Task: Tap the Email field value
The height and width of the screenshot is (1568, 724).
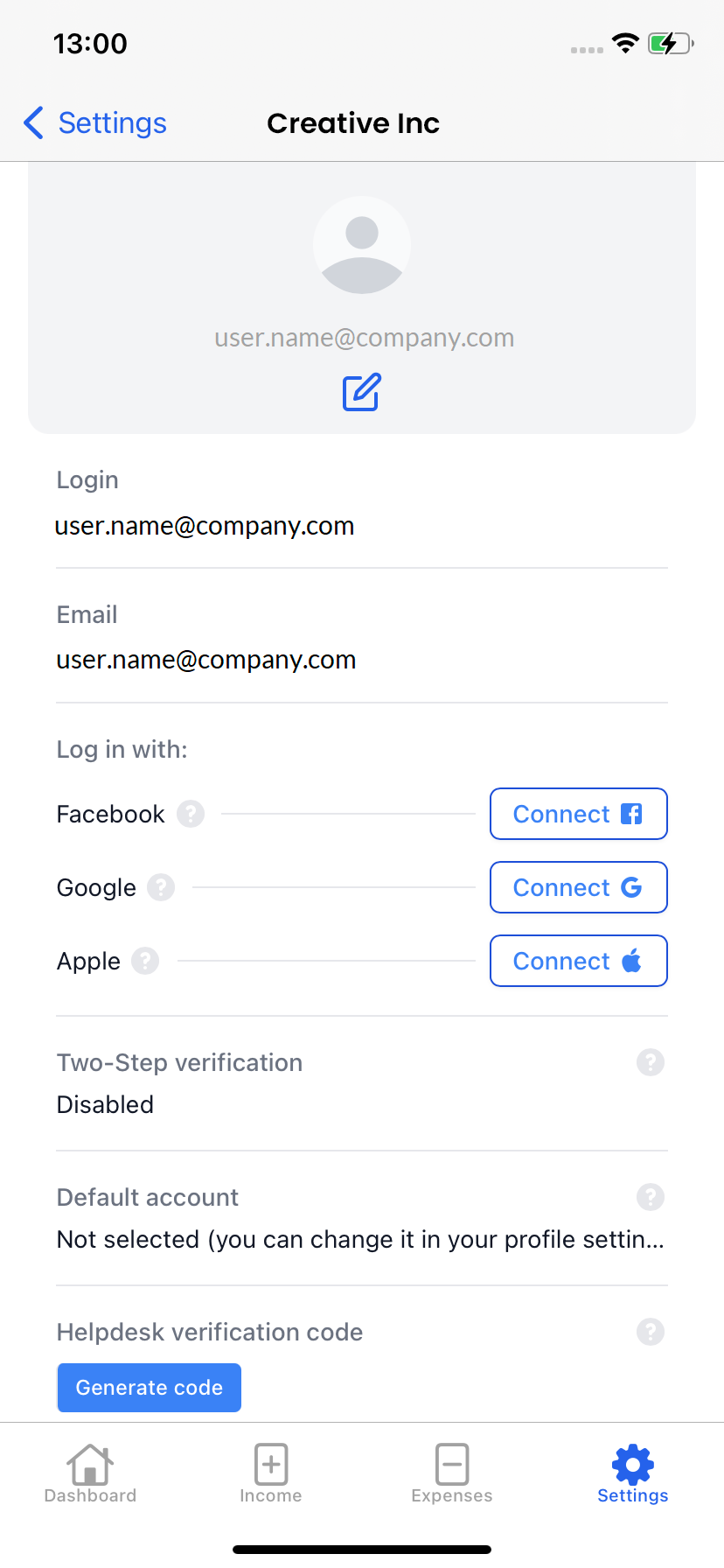Action: click(x=206, y=660)
